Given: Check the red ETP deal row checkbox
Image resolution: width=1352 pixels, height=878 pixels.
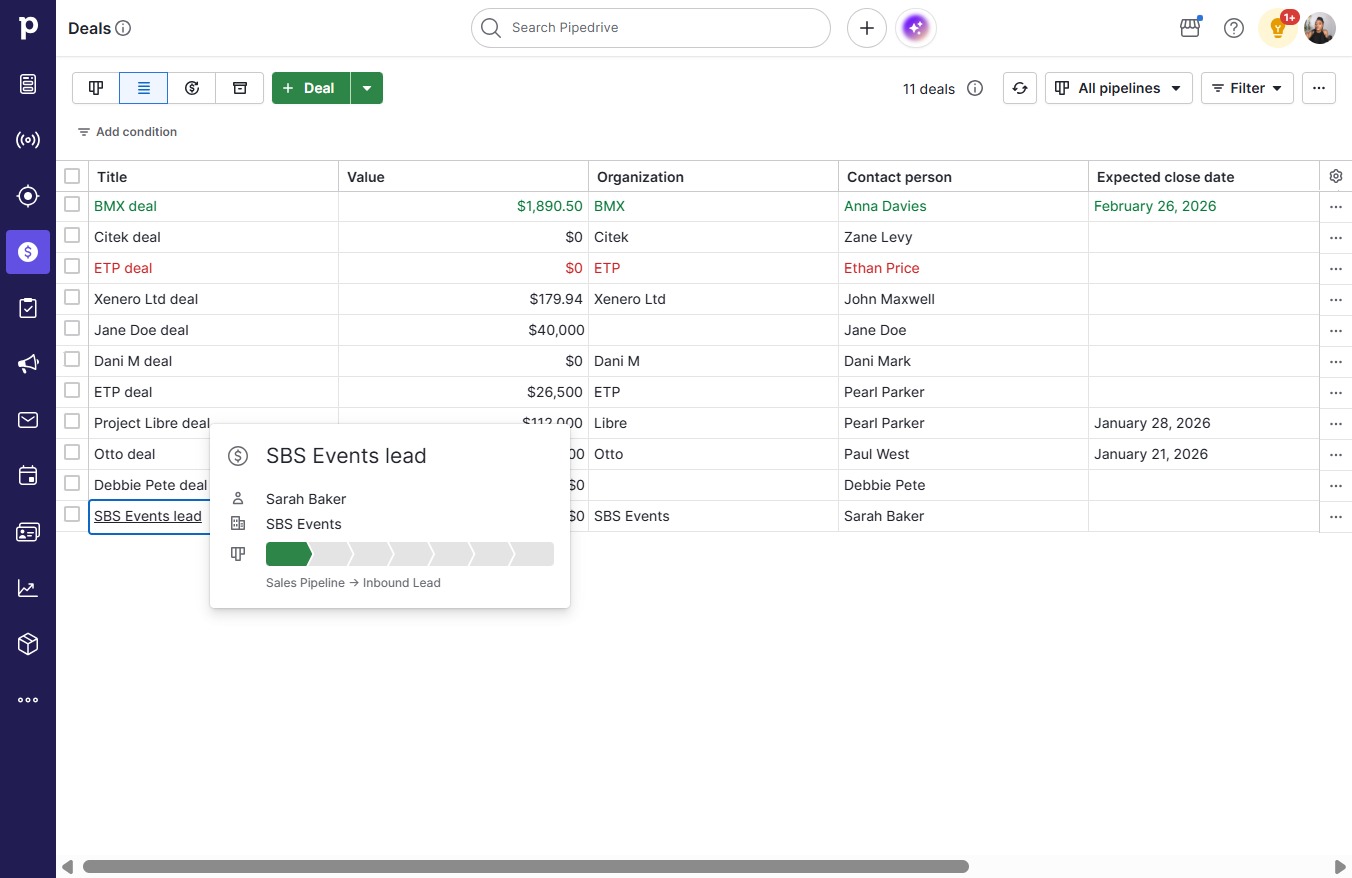Looking at the screenshot, I should coord(72,266).
